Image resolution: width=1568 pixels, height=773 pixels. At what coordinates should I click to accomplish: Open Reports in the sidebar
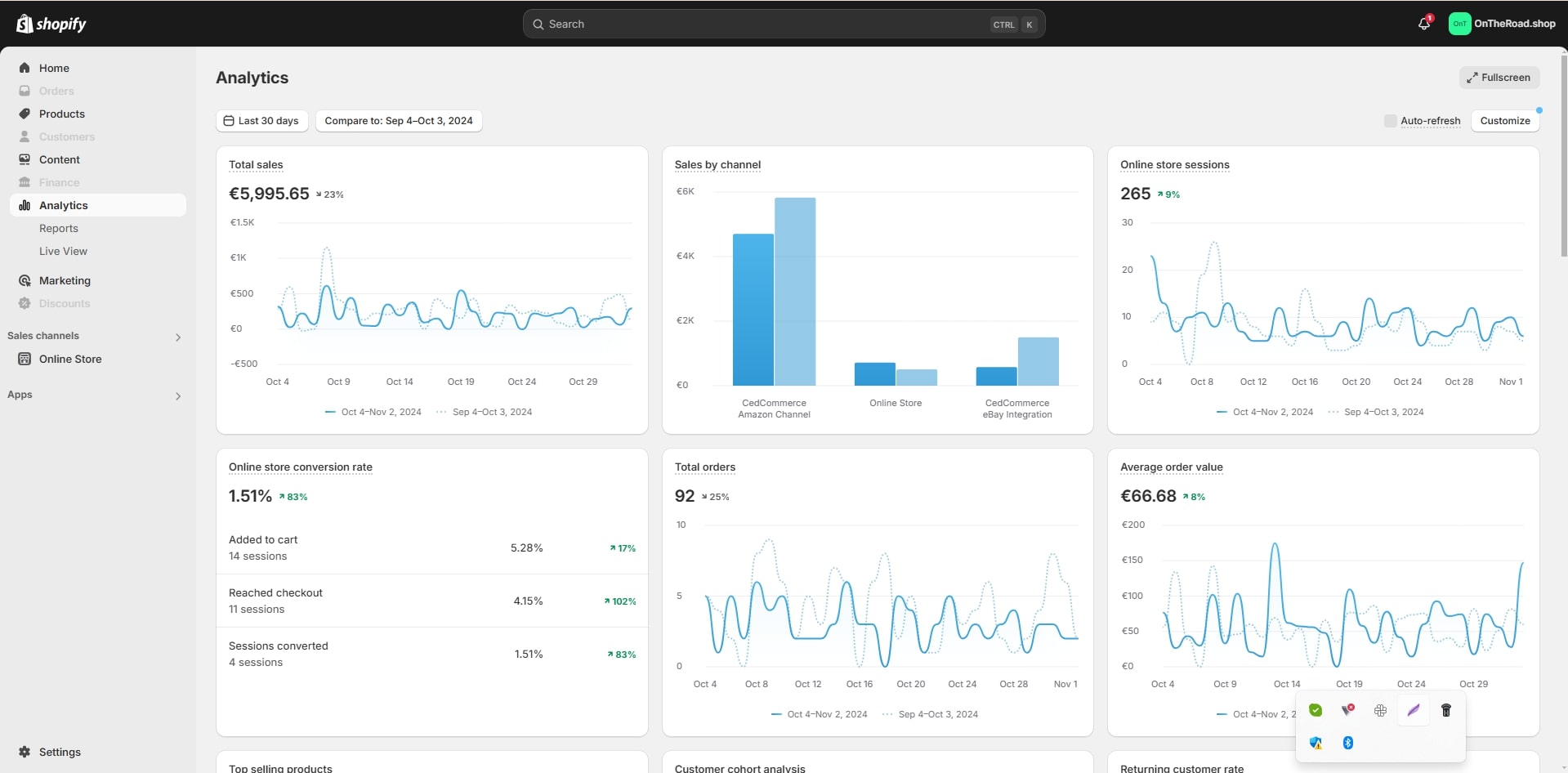point(59,228)
